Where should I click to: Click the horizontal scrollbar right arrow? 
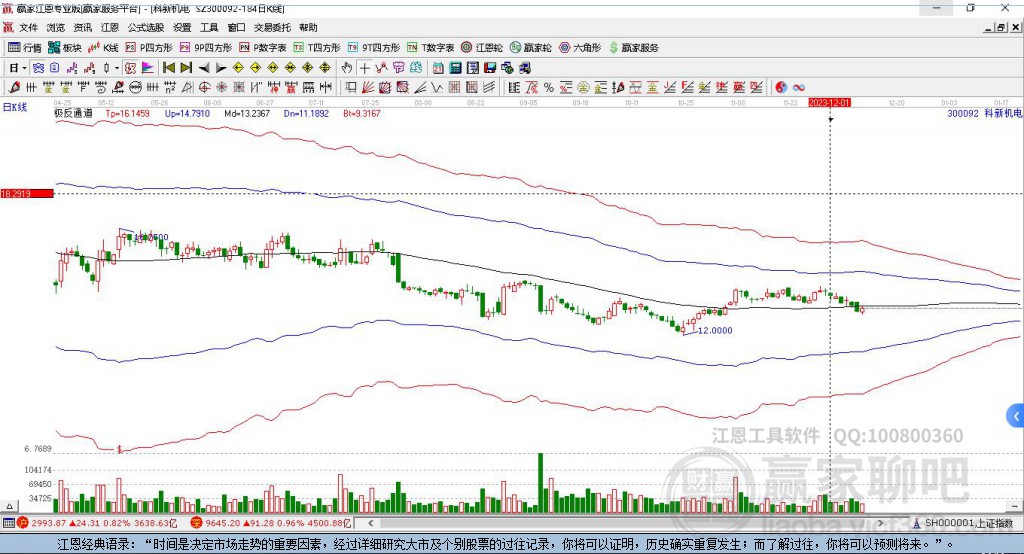pos(880,523)
